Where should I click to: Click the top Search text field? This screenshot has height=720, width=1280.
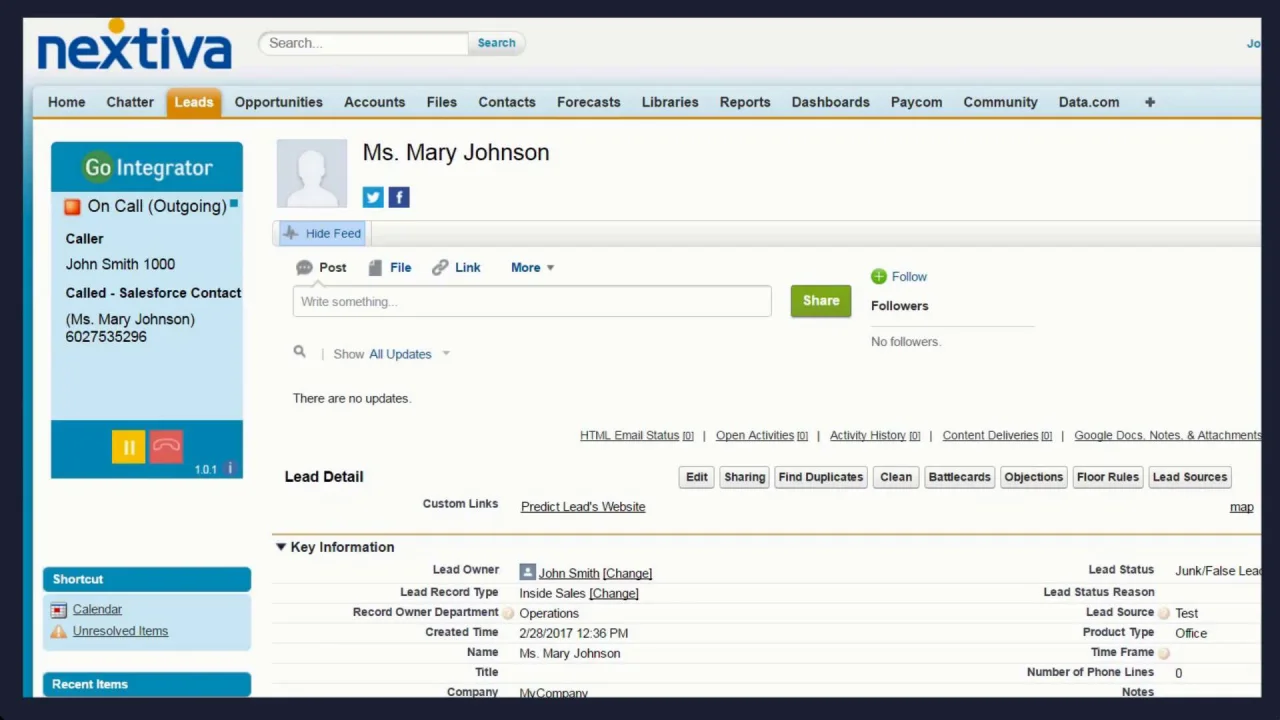[x=364, y=43]
